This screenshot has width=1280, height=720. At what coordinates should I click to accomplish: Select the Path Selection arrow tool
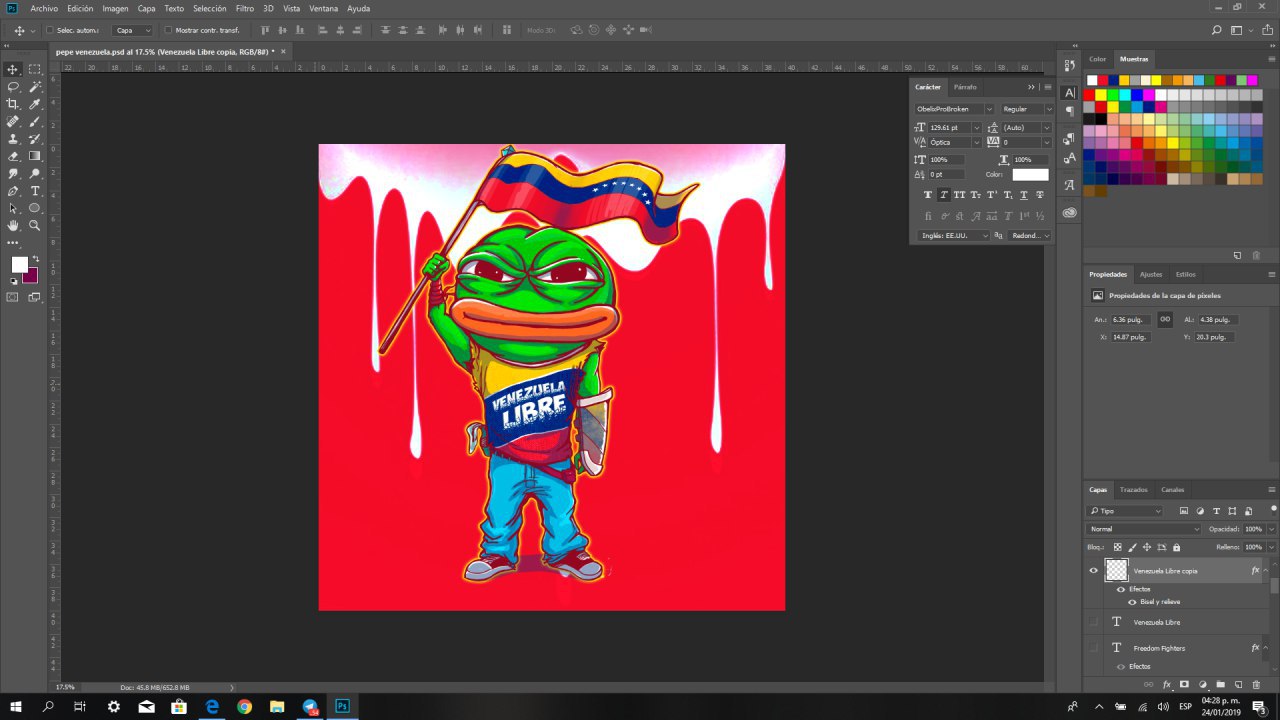click(x=13, y=208)
